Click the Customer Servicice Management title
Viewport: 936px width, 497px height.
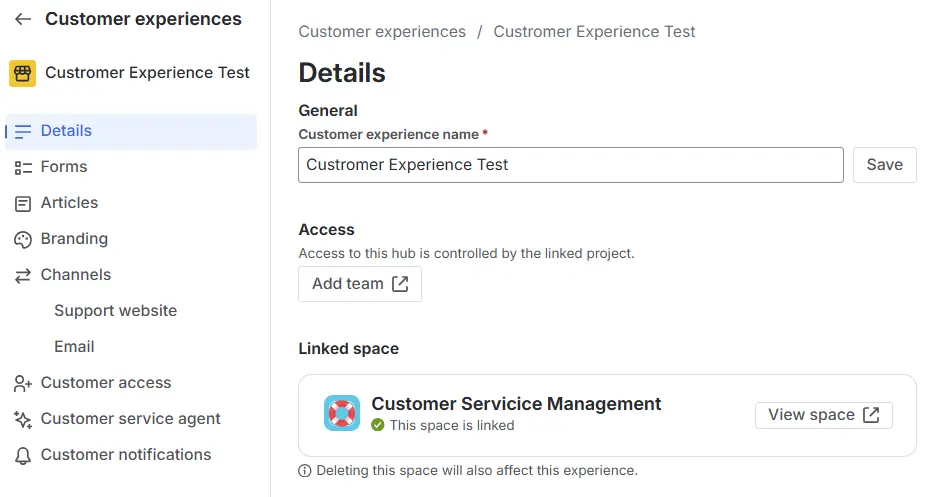(516, 404)
